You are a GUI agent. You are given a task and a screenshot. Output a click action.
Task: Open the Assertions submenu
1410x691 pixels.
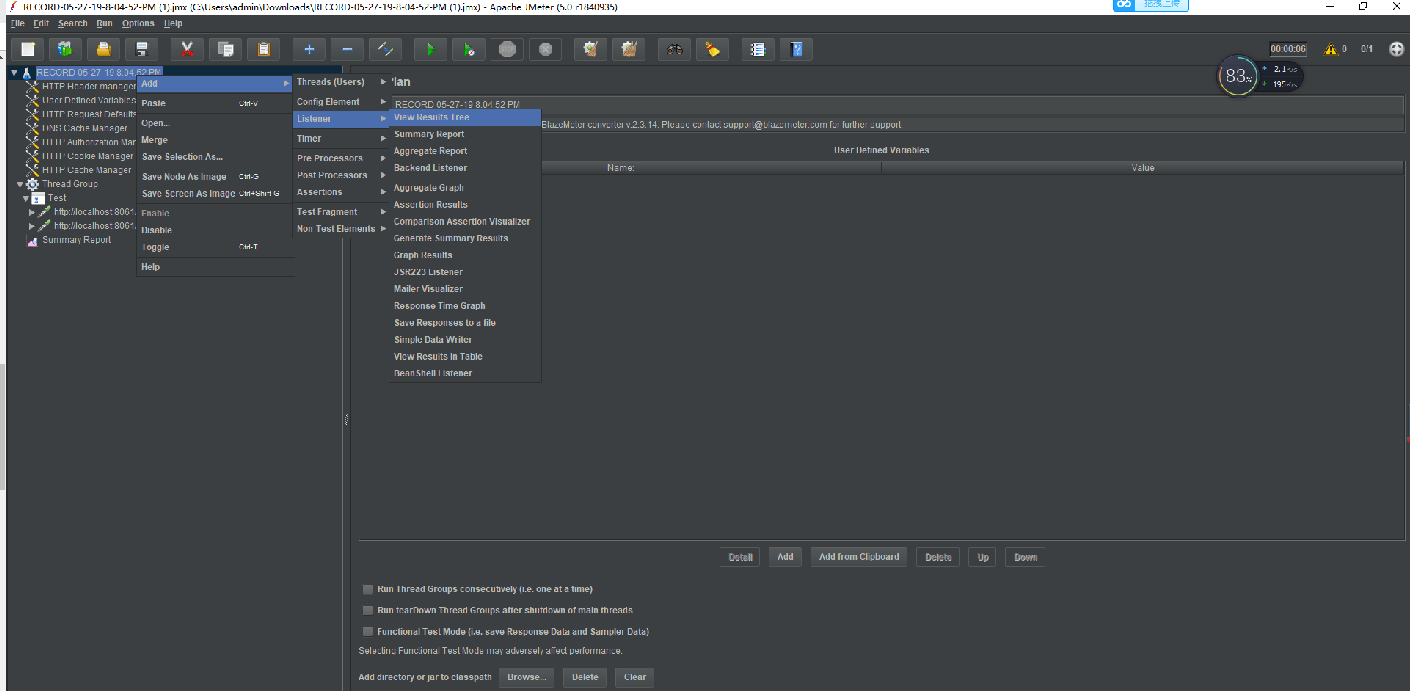pyautogui.click(x=341, y=192)
